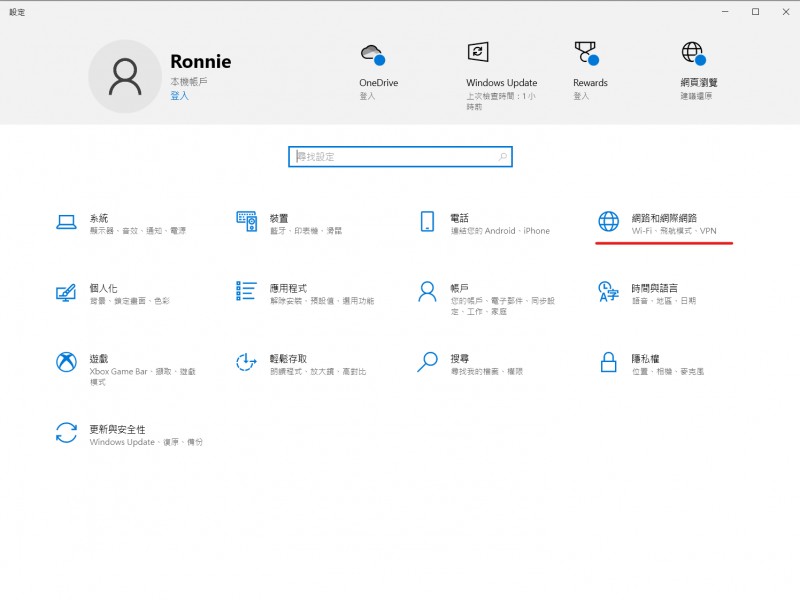800x600 pixels.
Task: Click the 搜尋 category title
Action: coord(460,359)
